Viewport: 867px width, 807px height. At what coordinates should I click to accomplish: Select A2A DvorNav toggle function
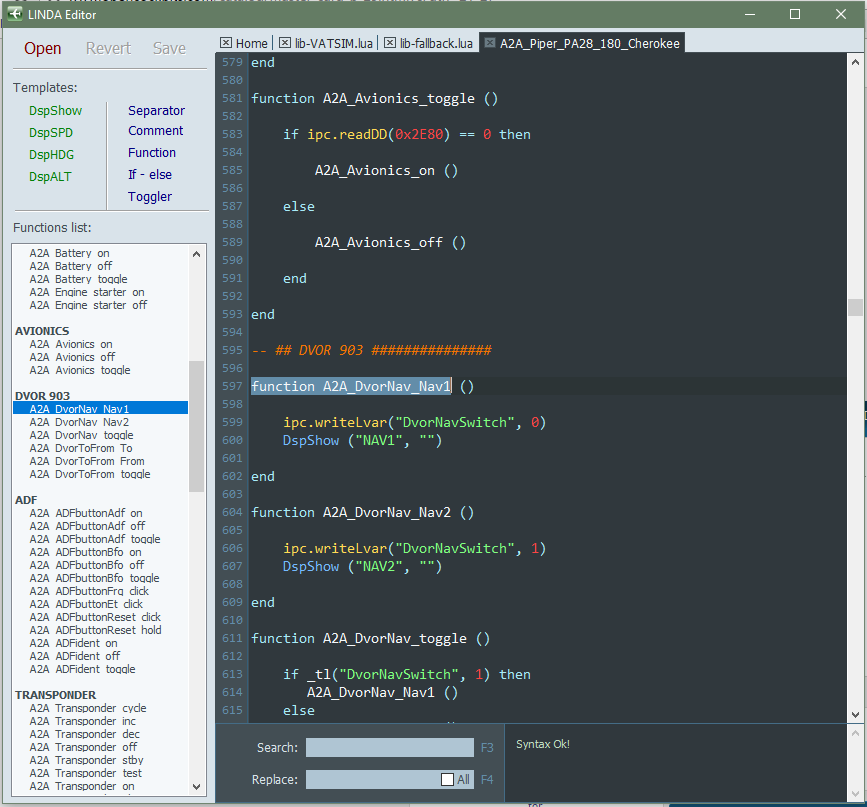click(x=81, y=435)
